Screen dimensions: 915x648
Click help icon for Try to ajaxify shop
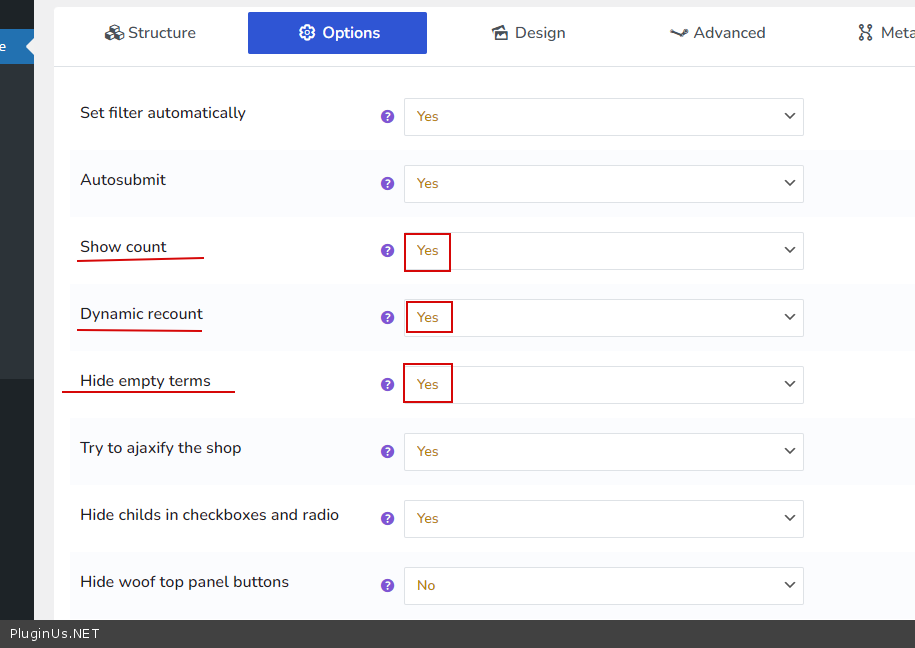[x=388, y=451]
